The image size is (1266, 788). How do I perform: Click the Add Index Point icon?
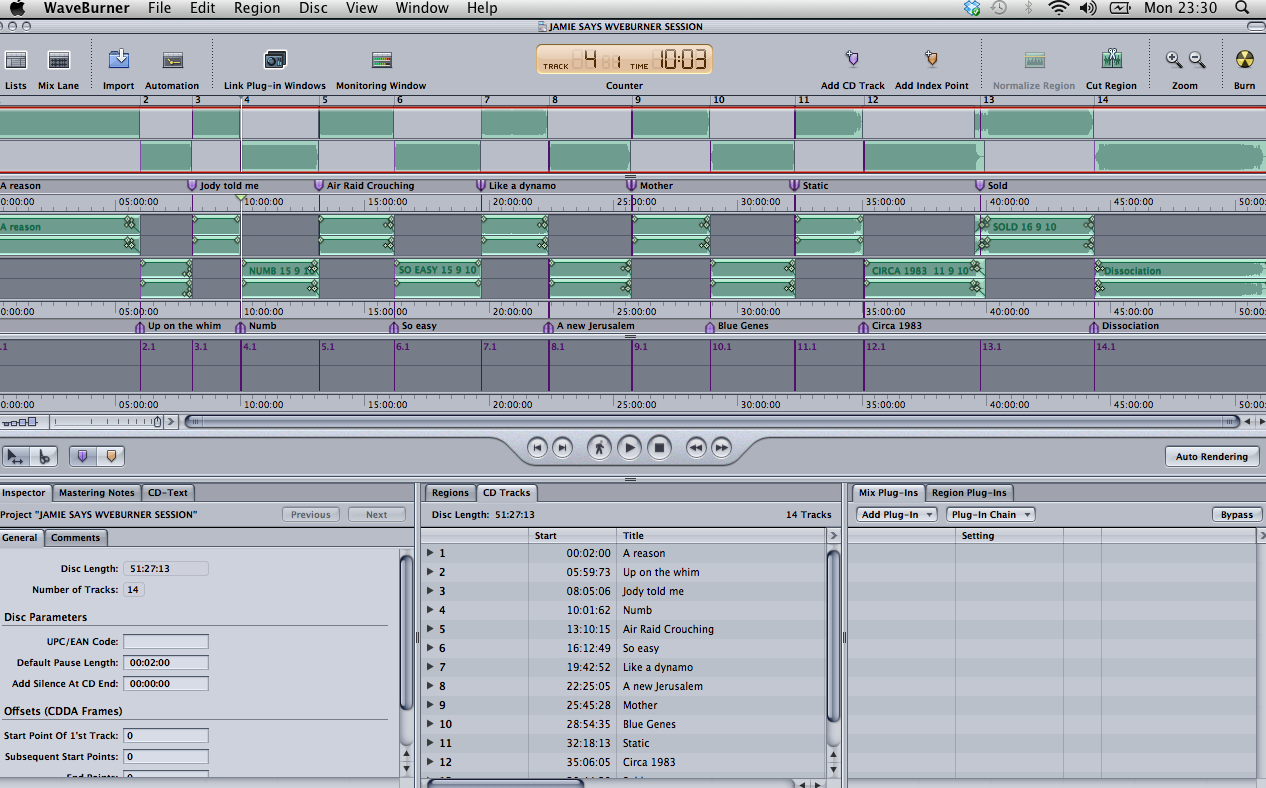pyautogui.click(x=931, y=60)
